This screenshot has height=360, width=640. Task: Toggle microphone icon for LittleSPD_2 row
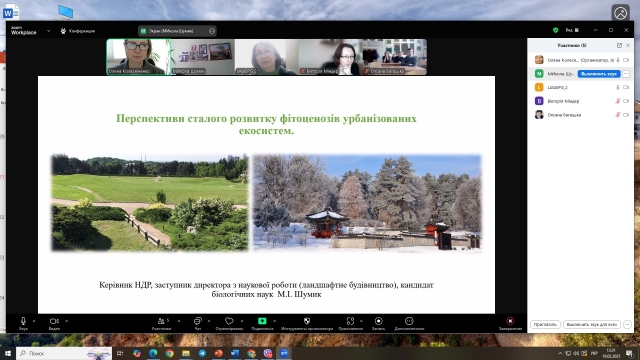[618, 87]
